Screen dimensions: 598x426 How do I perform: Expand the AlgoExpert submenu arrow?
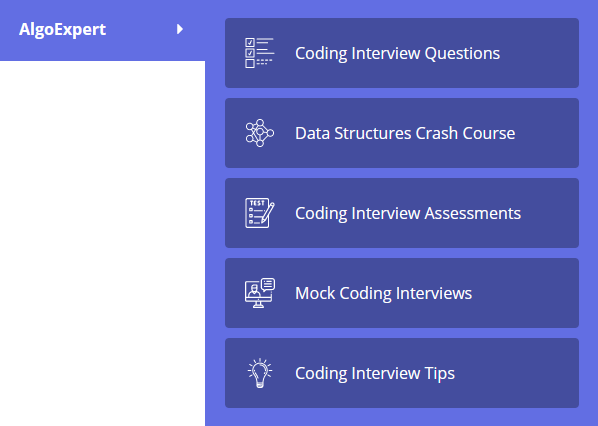click(180, 29)
